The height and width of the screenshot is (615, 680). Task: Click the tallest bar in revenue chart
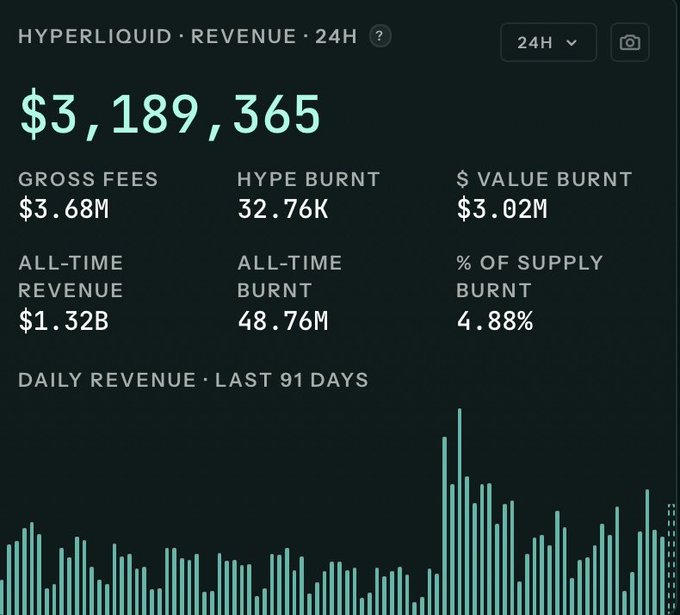point(460,511)
